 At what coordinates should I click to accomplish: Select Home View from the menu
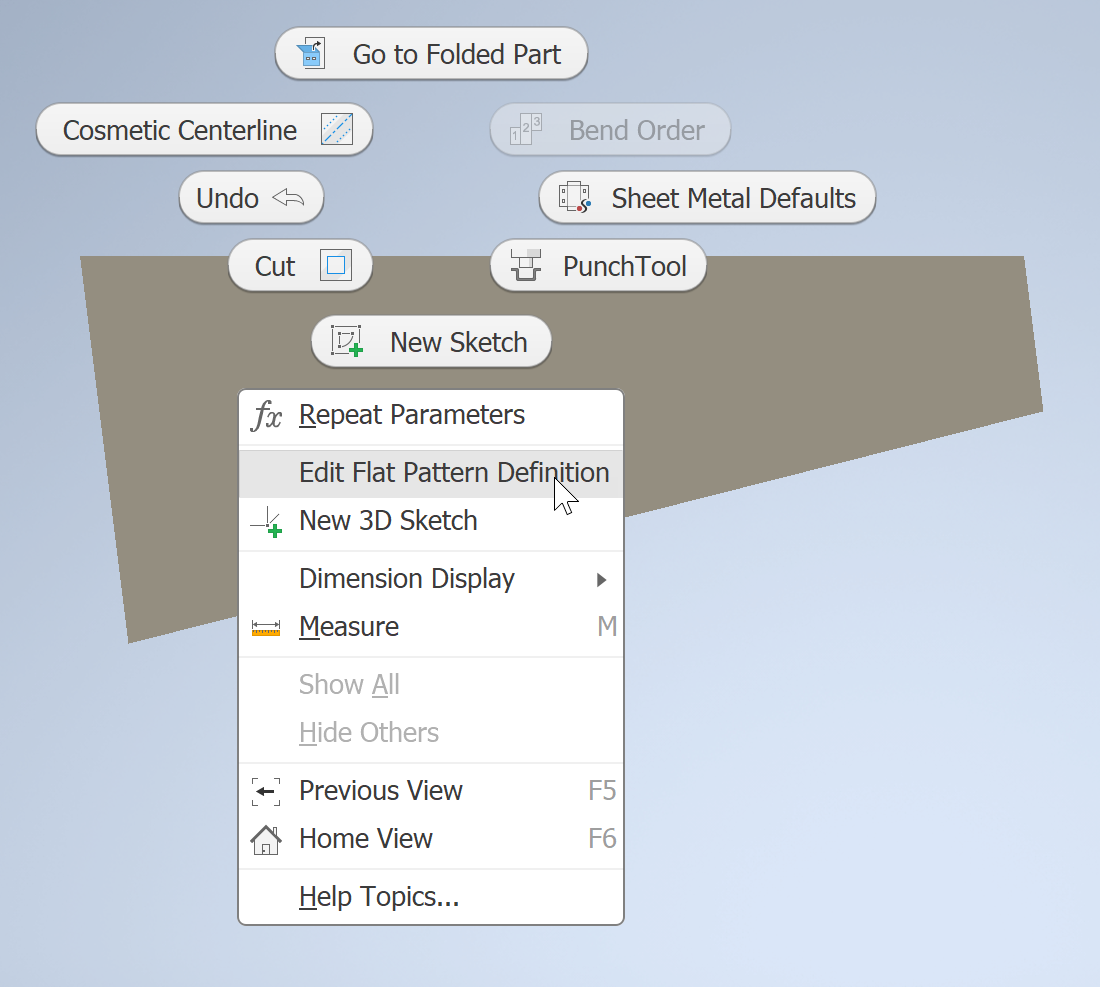tap(367, 839)
